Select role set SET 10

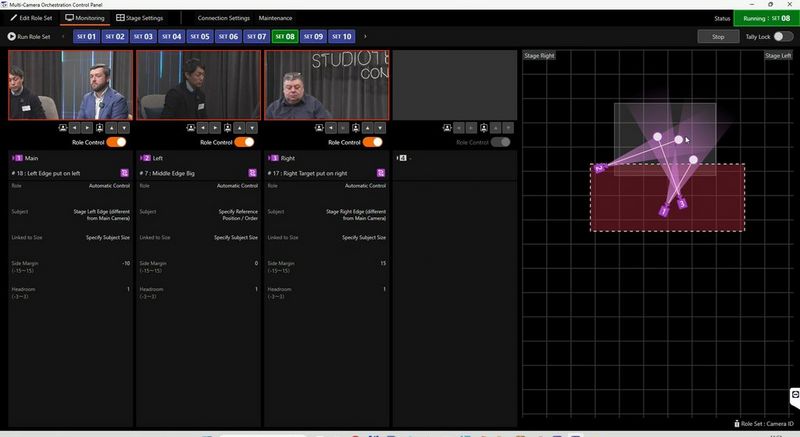pos(341,37)
